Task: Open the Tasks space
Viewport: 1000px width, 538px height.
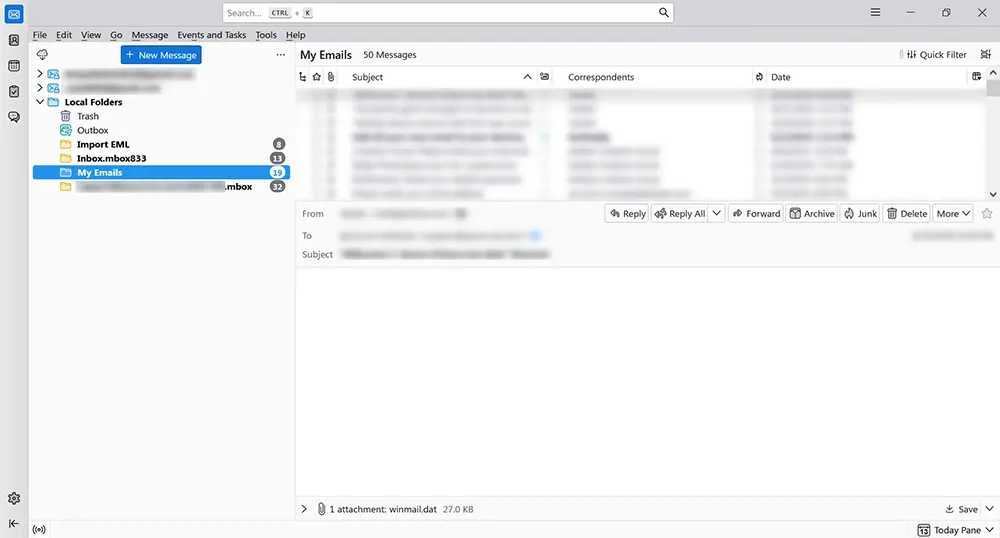Action: 14,91
